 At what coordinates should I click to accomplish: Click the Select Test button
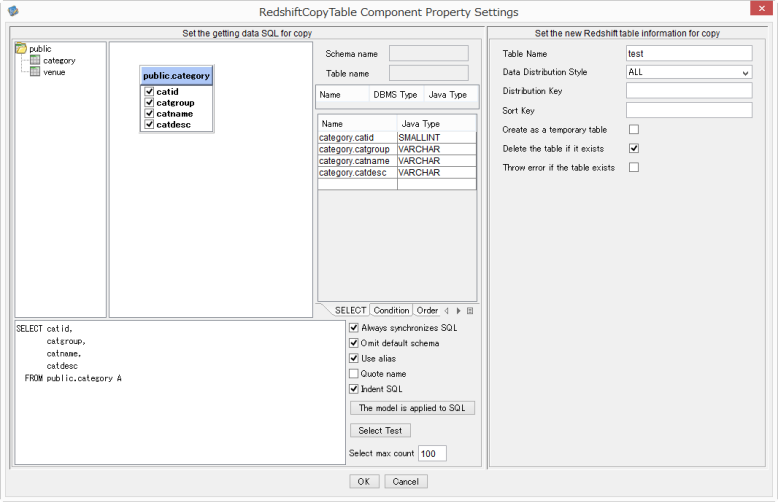click(381, 431)
